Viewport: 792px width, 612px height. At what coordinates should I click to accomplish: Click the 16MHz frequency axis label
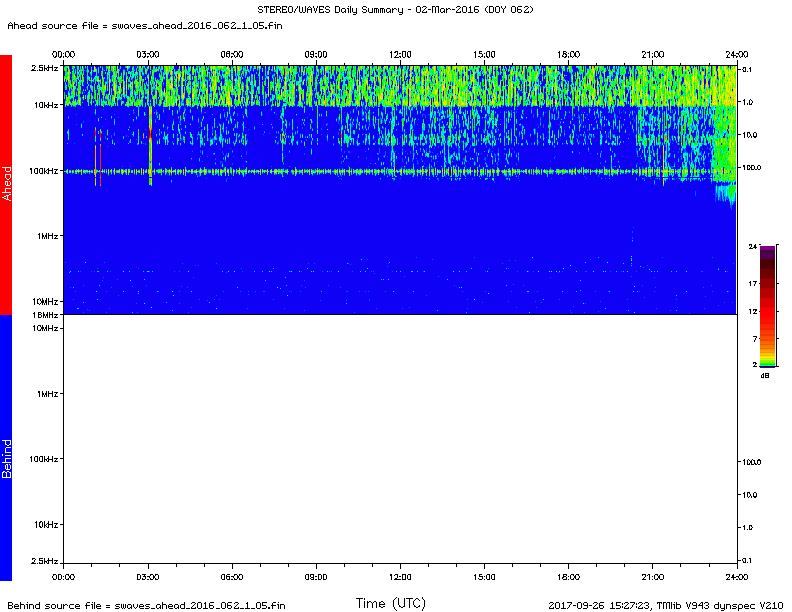tap(46, 315)
